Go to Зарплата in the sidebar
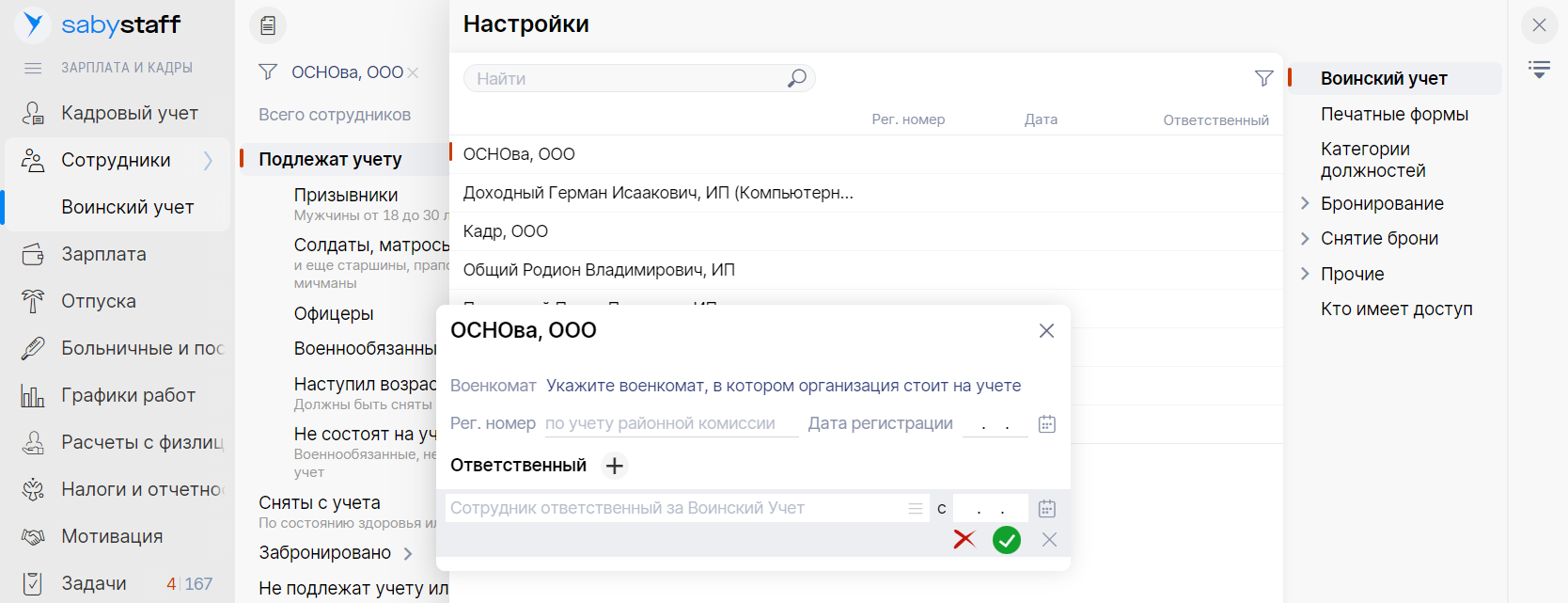This screenshot has width=1568, height=603. coord(103,254)
